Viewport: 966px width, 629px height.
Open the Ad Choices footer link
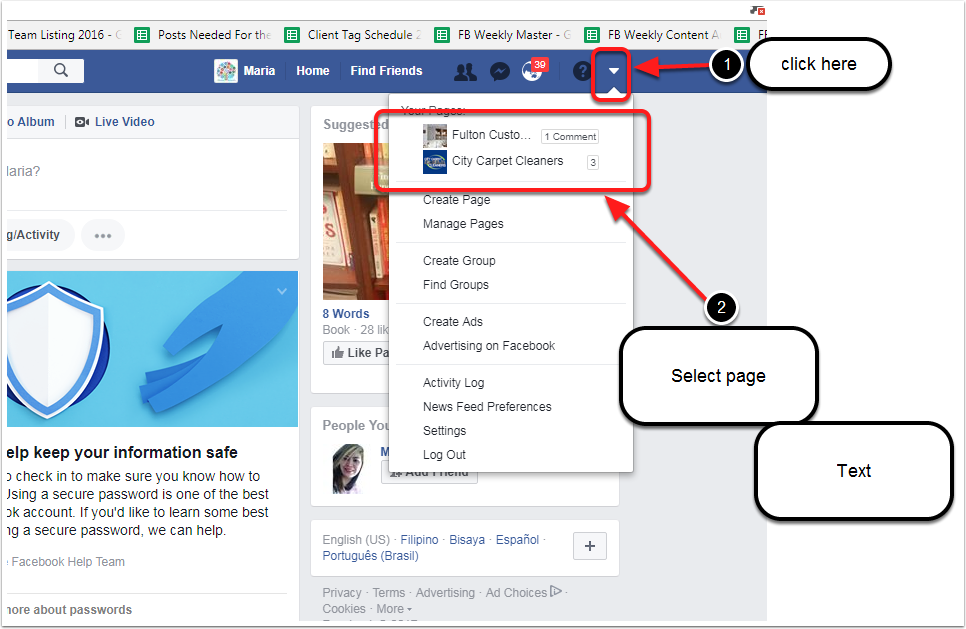(x=524, y=592)
